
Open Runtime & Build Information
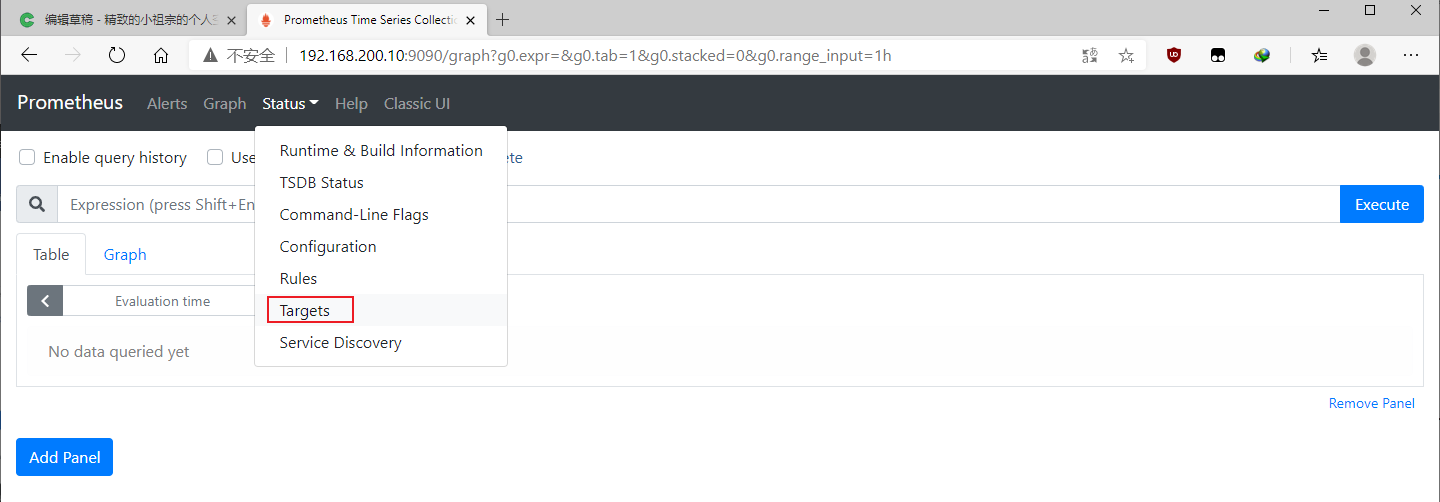(381, 151)
